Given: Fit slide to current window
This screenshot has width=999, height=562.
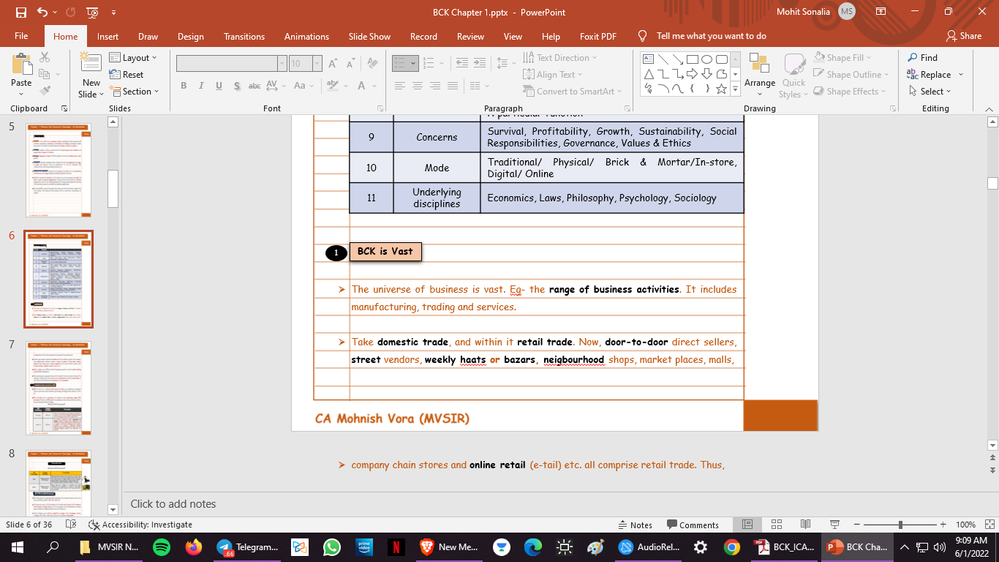Looking at the screenshot, I should point(989,524).
